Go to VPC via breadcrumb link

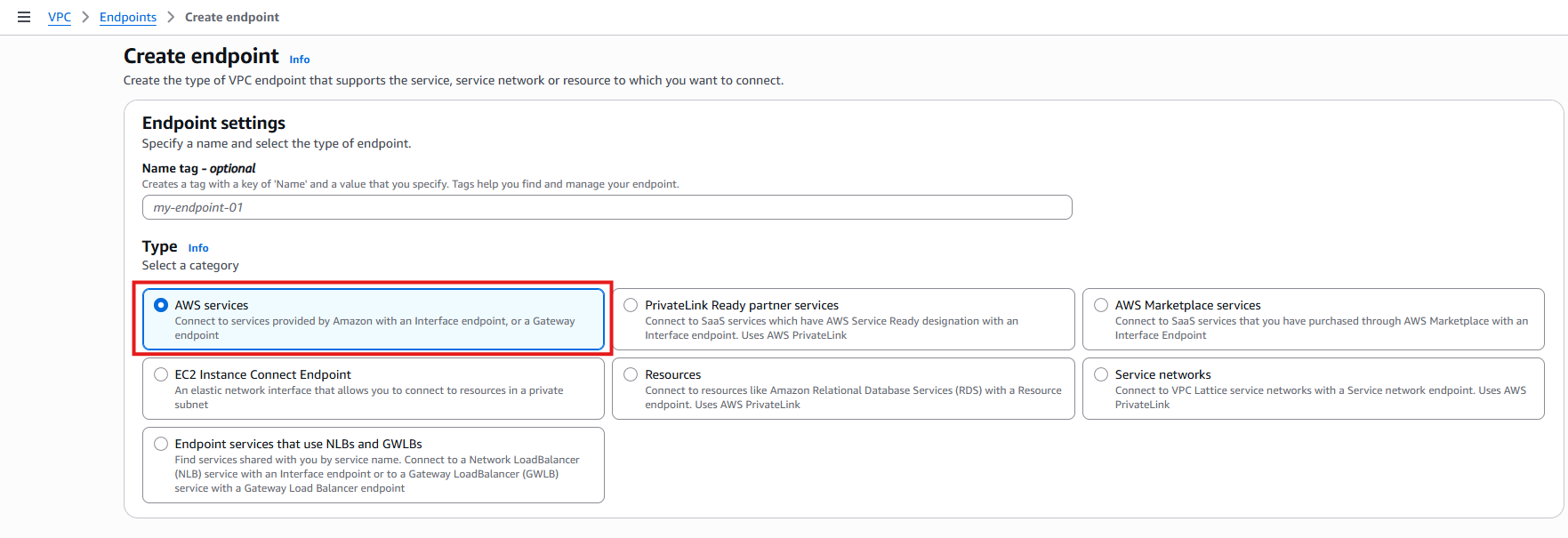pos(60,17)
